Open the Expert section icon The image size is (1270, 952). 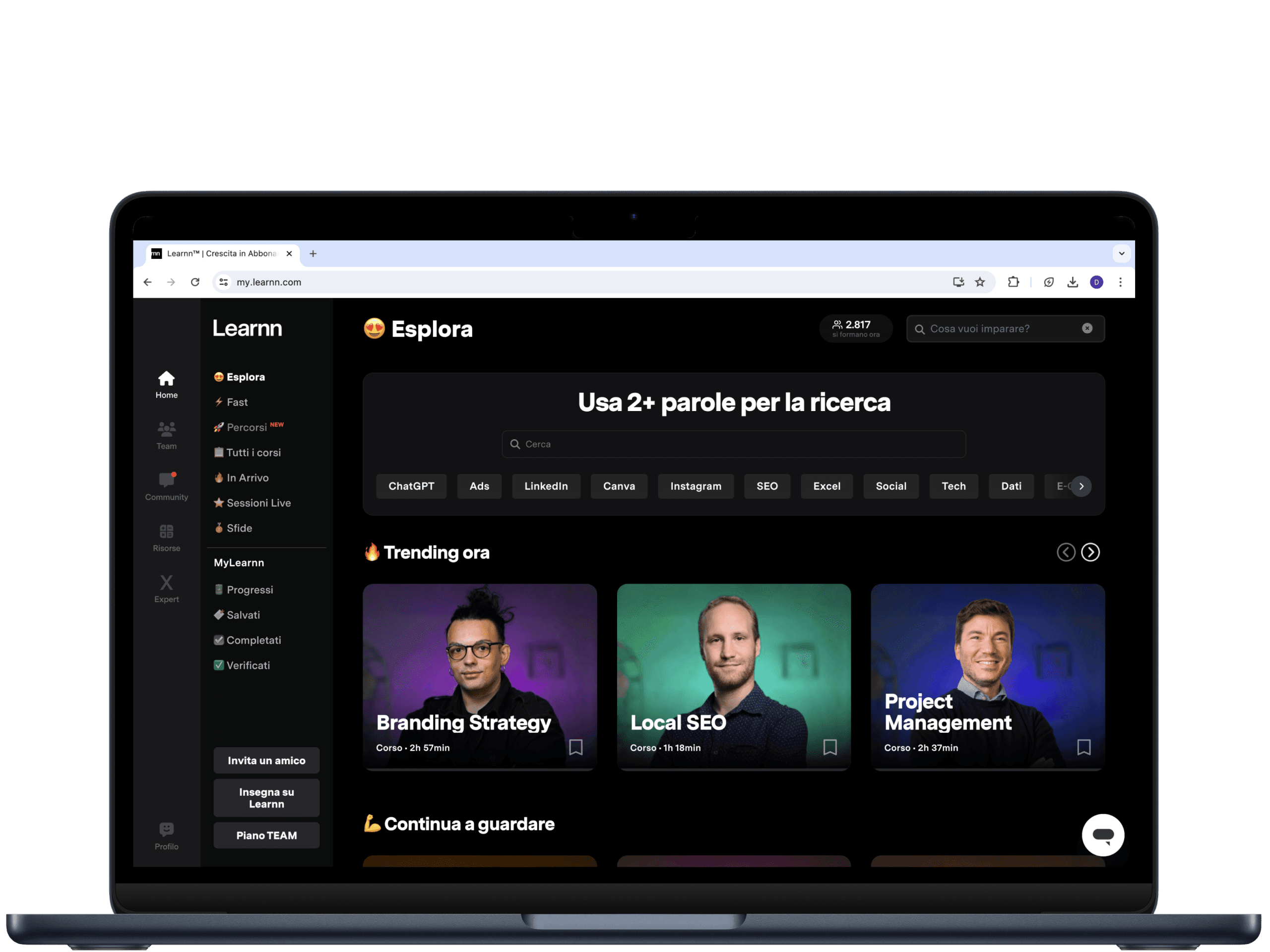coord(167,588)
